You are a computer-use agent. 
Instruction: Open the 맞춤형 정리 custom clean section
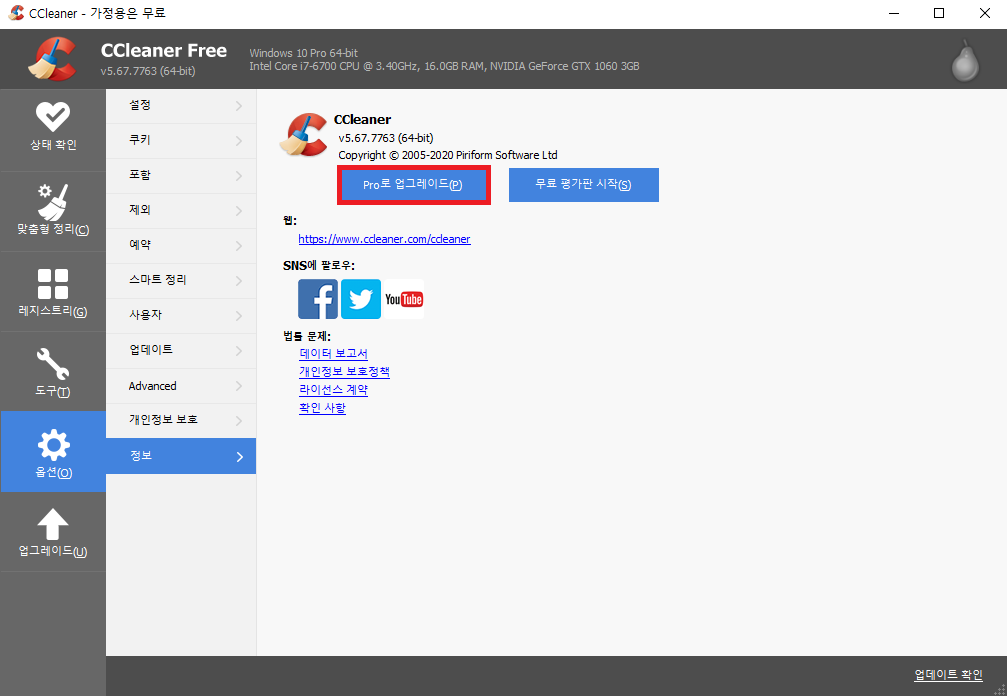click(x=53, y=211)
